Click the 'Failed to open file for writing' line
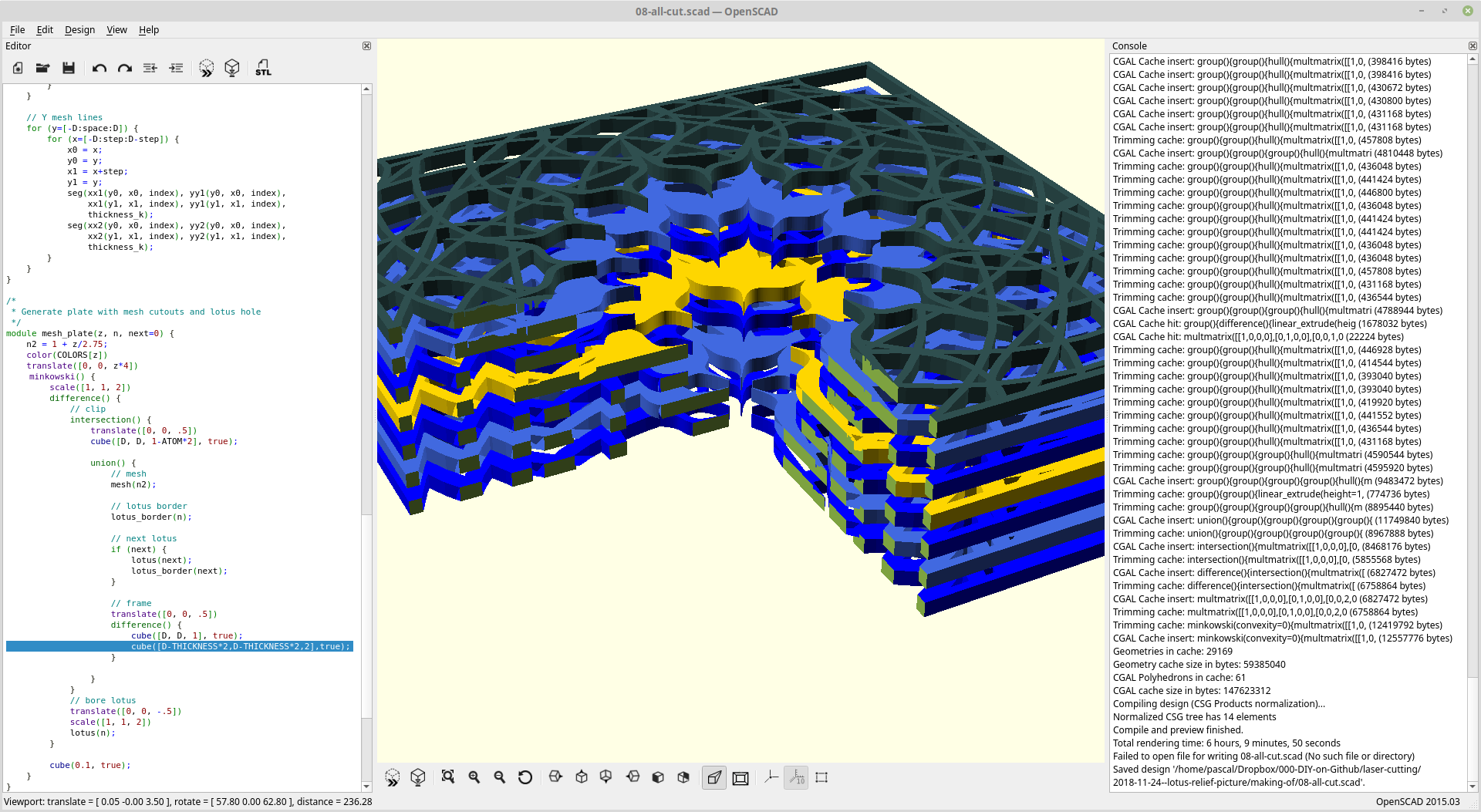This screenshot has width=1481, height=812. point(1263,756)
